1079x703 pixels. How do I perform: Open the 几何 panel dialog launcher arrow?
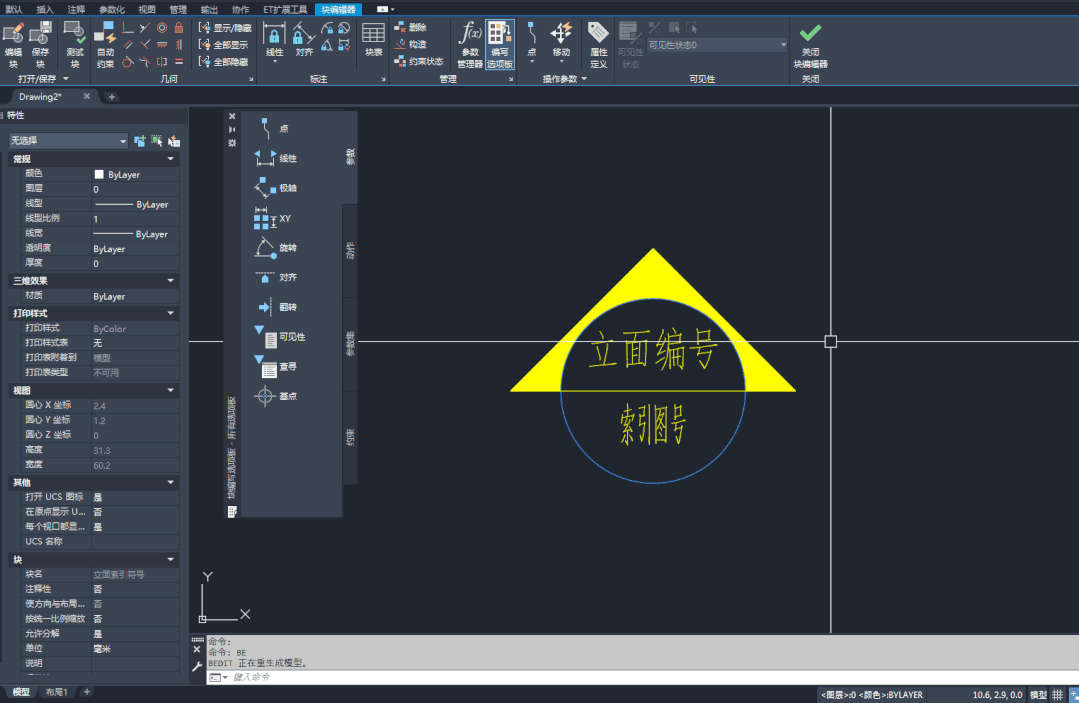(x=251, y=80)
